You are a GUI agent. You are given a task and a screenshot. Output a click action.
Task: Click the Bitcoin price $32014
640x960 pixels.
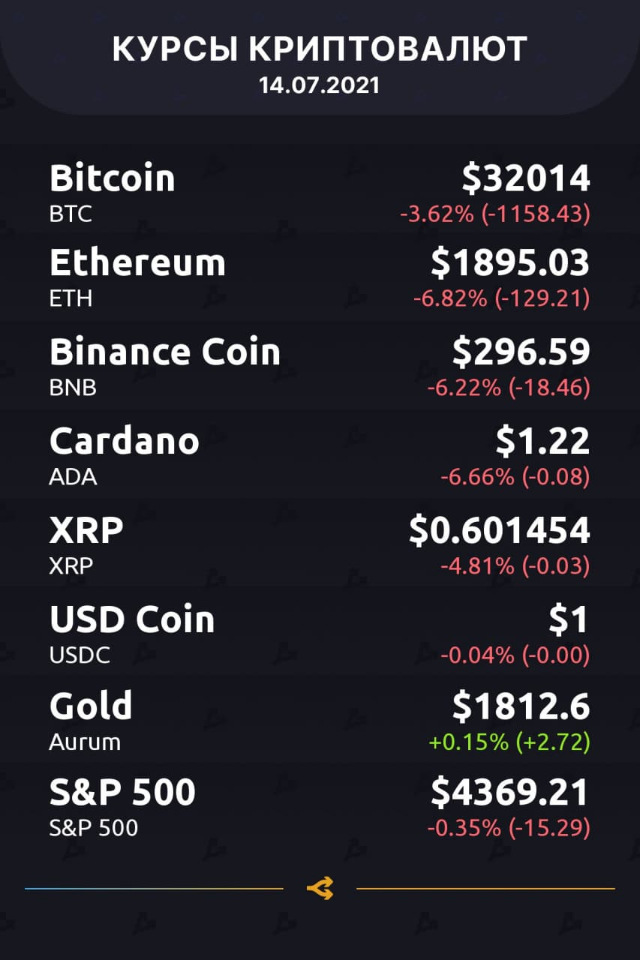525,178
